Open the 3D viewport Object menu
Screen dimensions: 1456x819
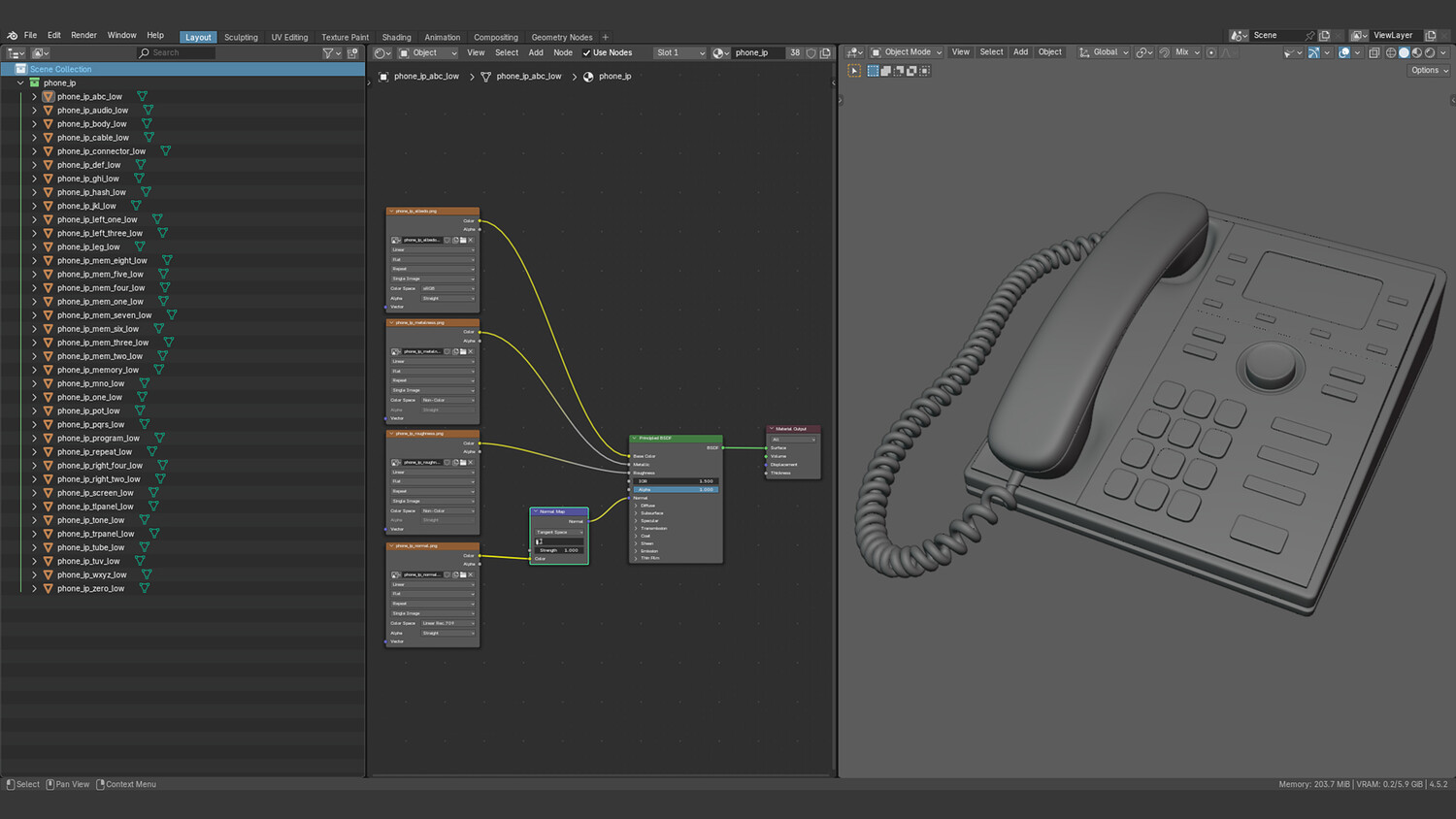coord(1050,52)
